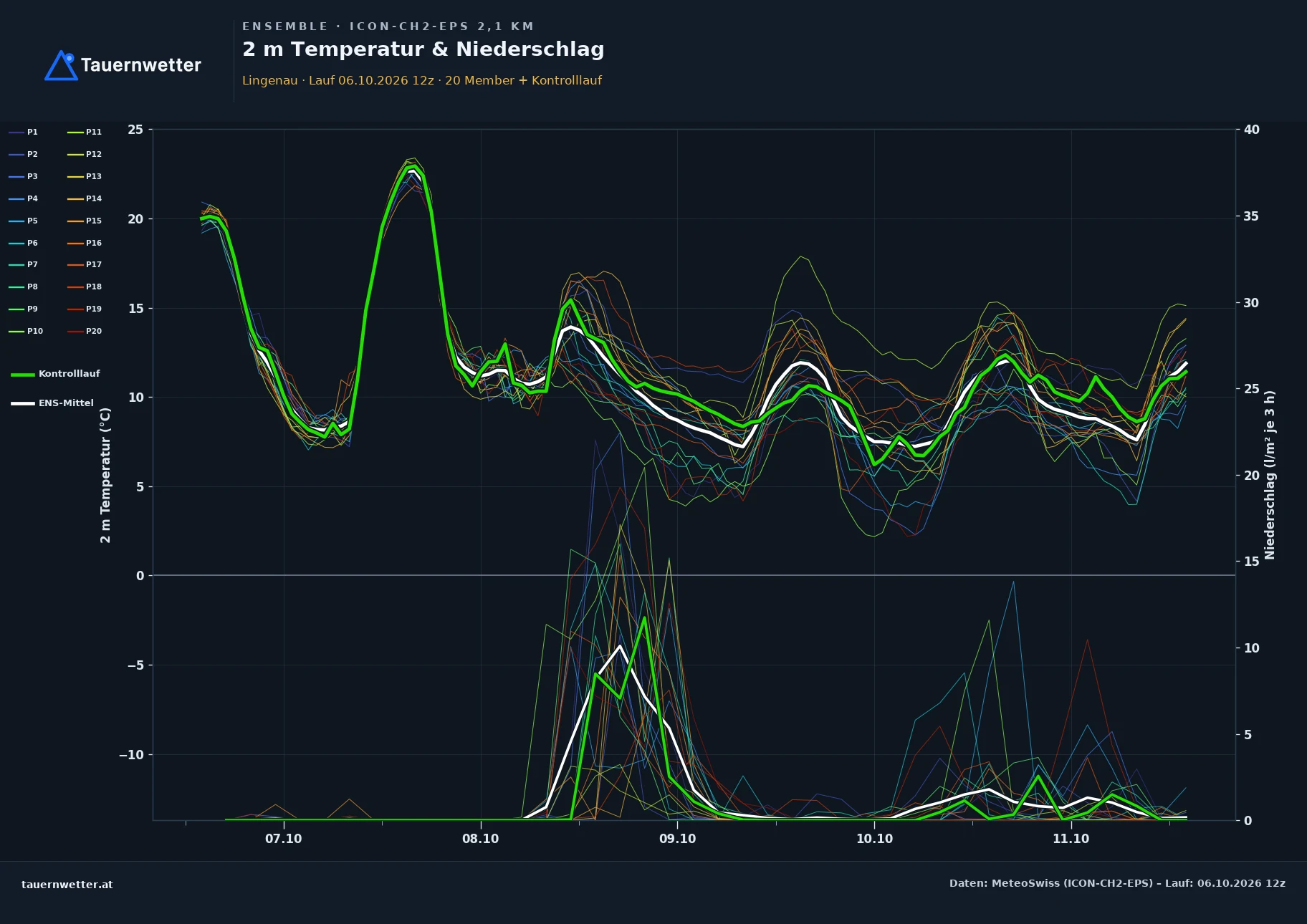Select the P14 legend entry
Screen dimensions: 1307x924
85,198
